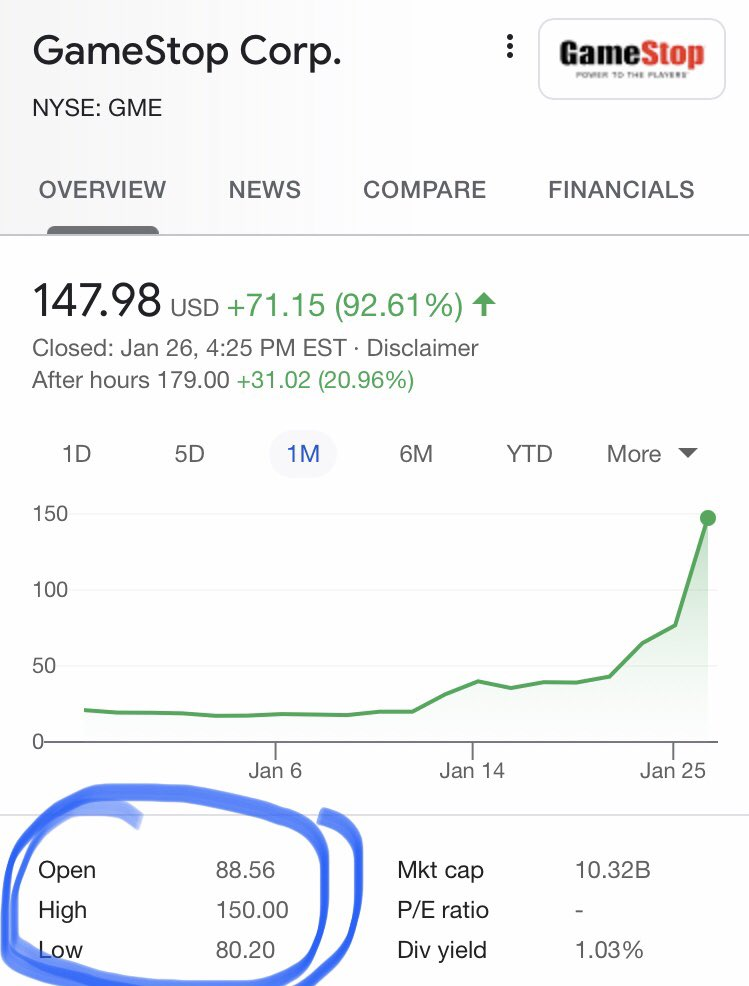Expand the More time ranges dropdown

point(651,454)
